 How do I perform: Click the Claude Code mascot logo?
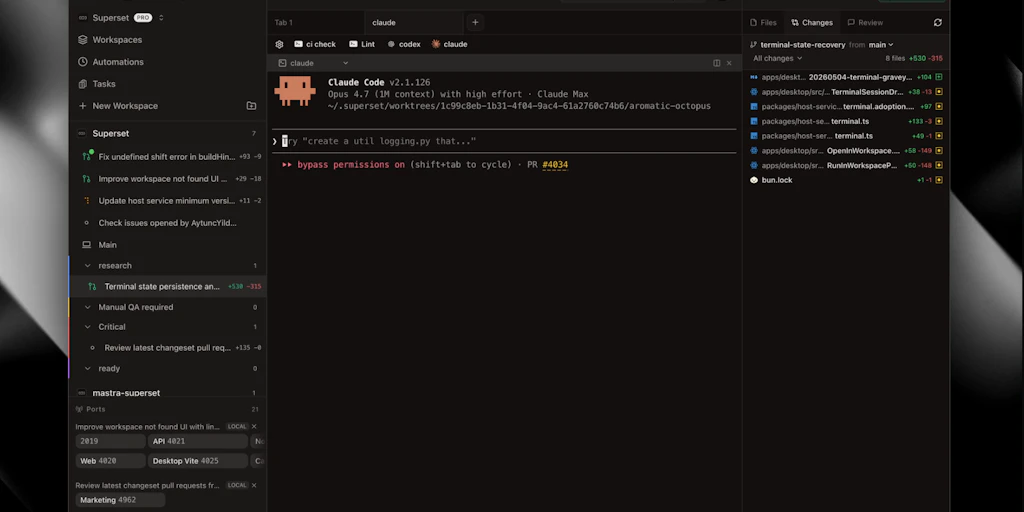tap(295, 91)
